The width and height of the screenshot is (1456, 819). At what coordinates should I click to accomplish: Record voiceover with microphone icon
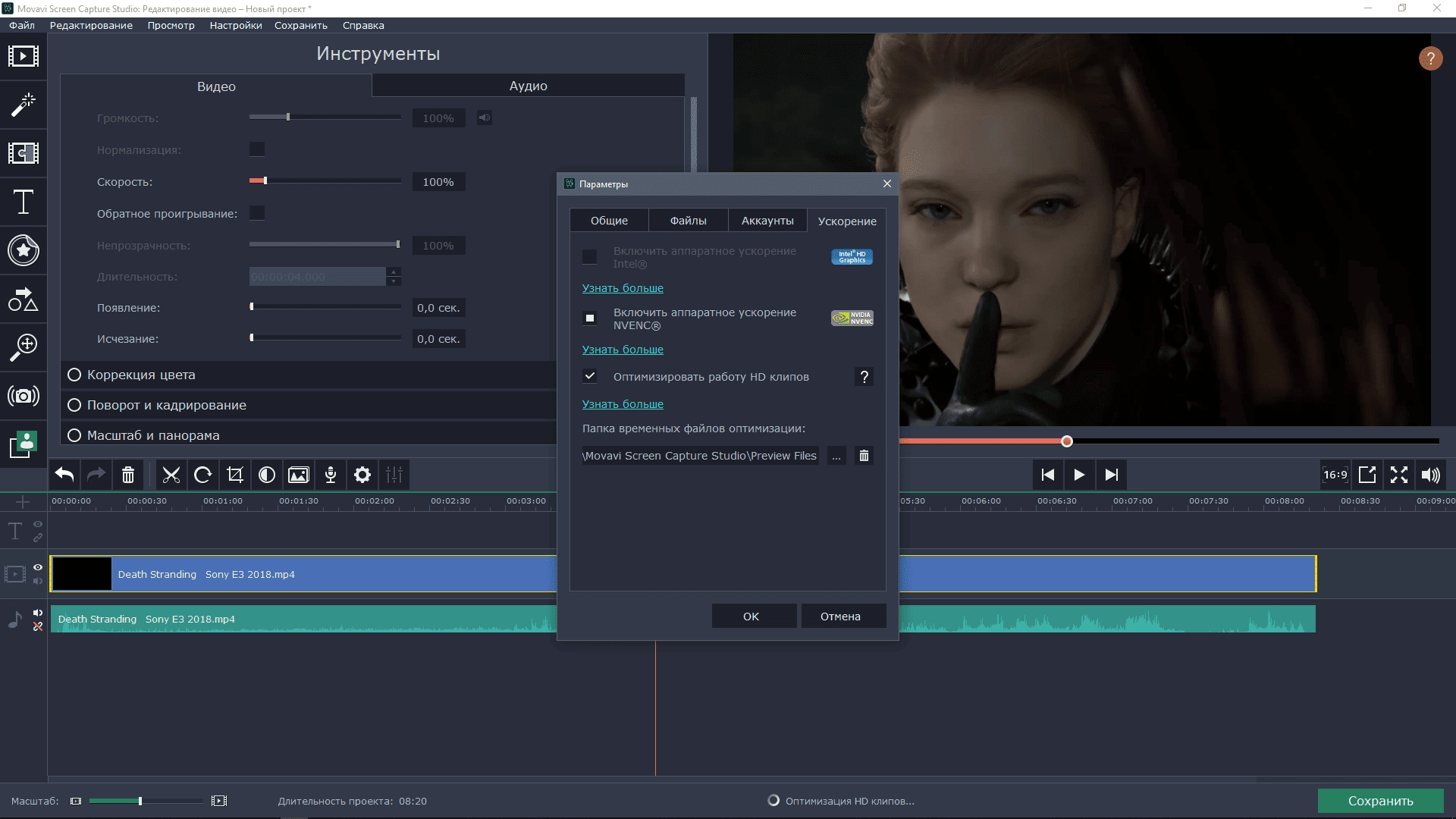(x=331, y=475)
